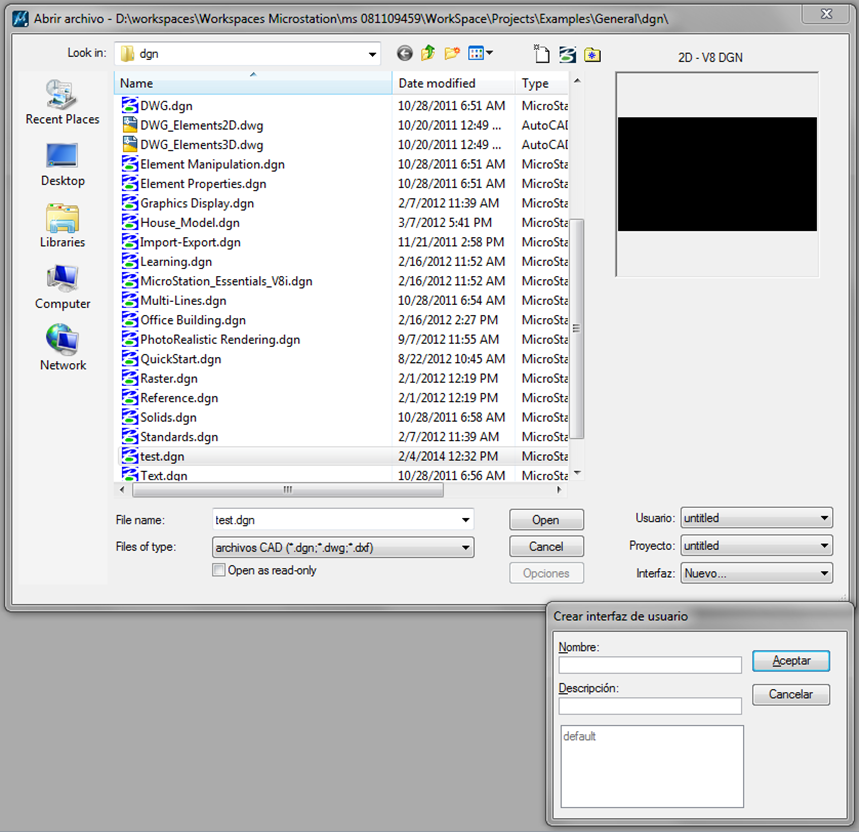859x832 pixels.
Task: Create a new folder using toolbar icon
Action: click(x=452, y=53)
